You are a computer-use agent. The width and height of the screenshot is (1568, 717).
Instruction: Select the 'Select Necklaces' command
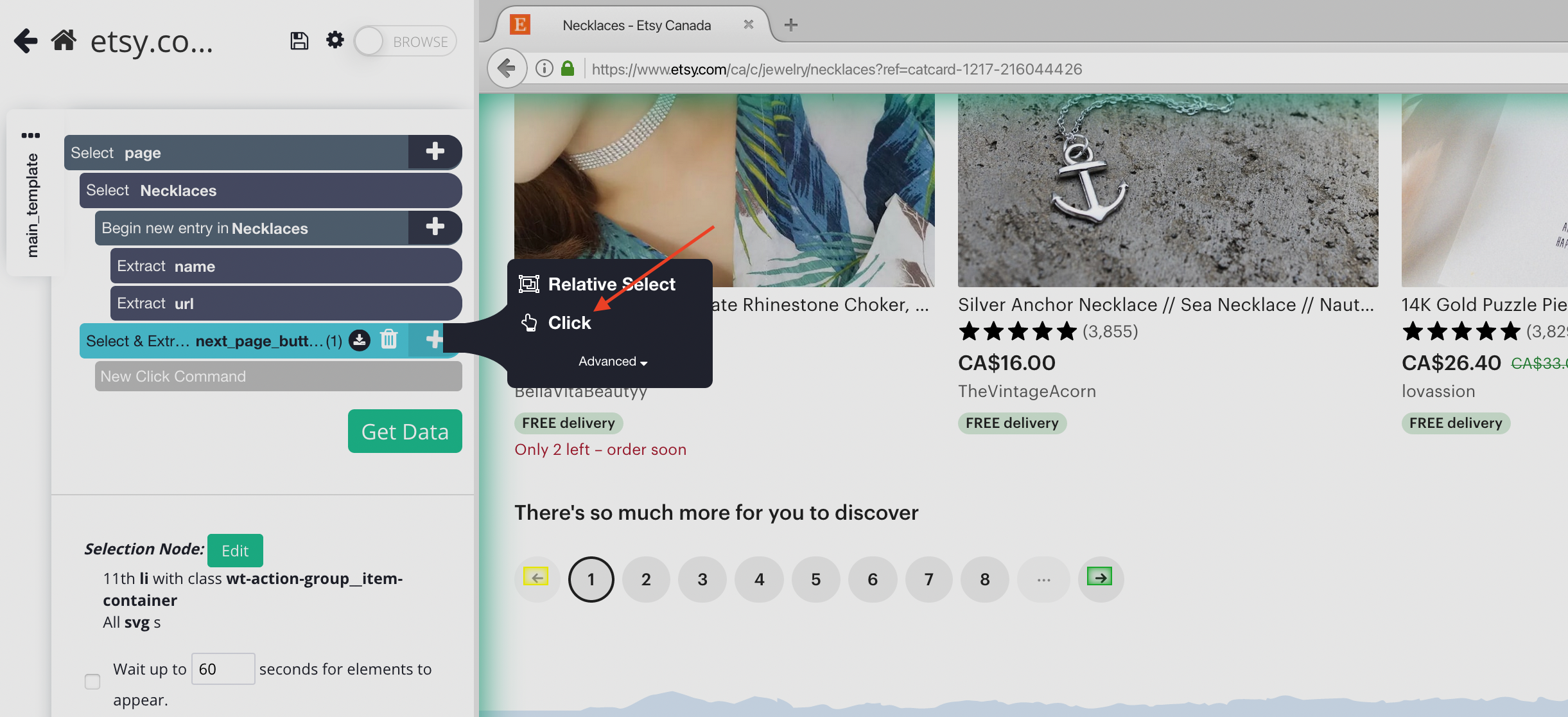tap(270, 190)
